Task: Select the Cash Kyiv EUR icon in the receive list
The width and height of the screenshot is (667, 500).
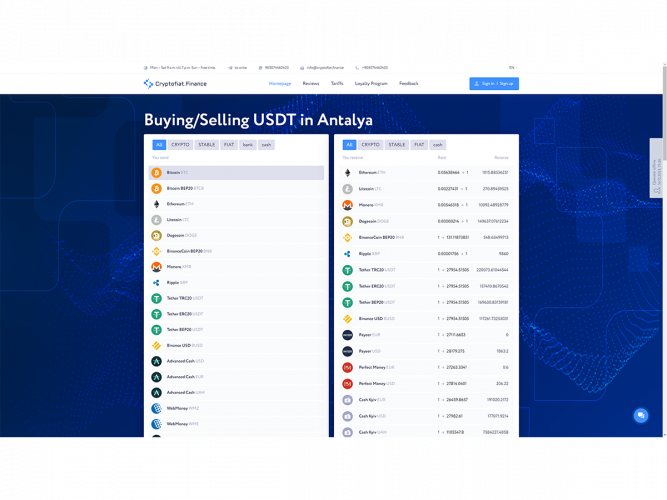Action: point(348,400)
